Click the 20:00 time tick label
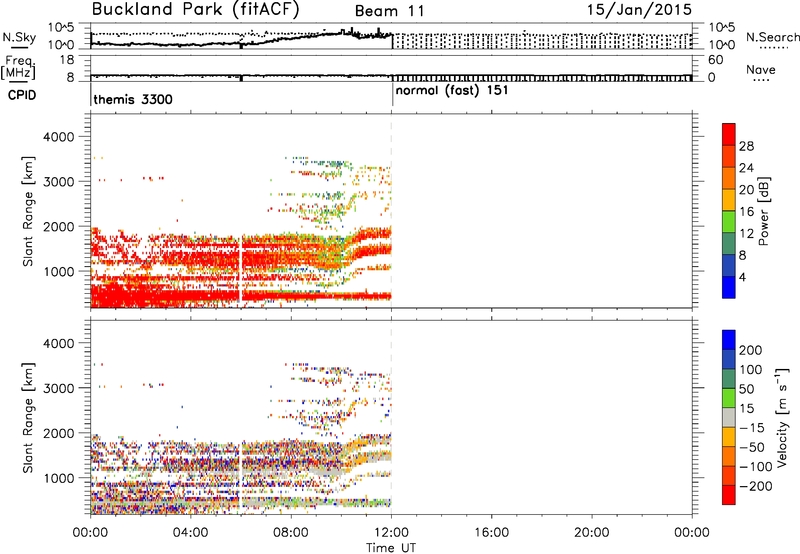Viewport: 800px width, 554px height. (x=591, y=533)
